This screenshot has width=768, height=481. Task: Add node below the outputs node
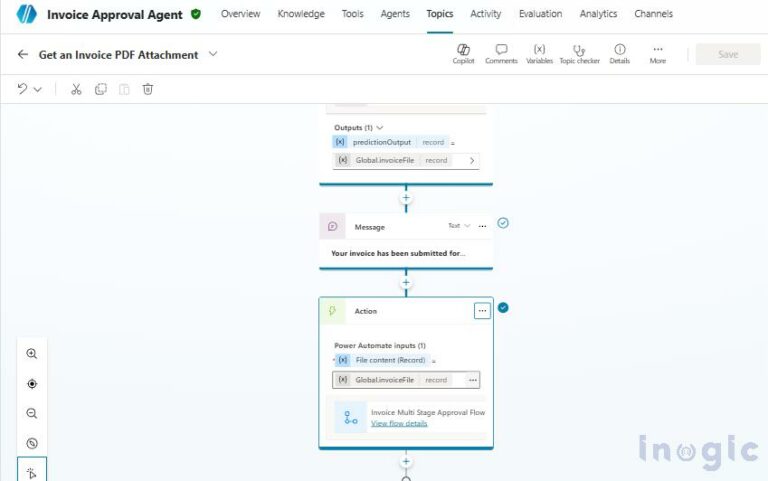click(x=406, y=198)
